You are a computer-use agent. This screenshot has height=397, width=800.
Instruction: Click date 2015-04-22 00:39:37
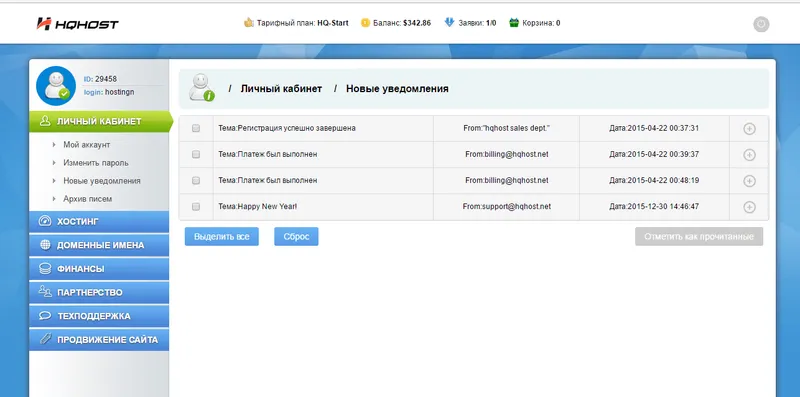(x=654, y=154)
